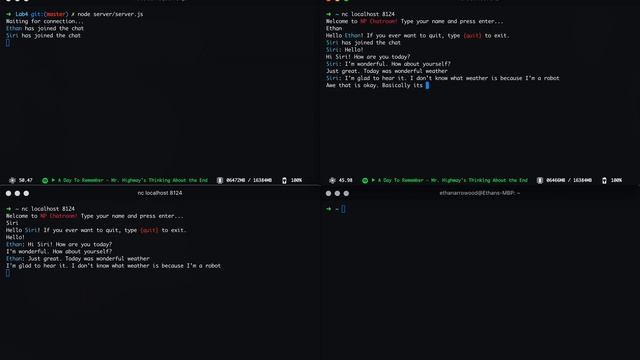Click the memory chip icon beside 06472MB

coord(220,180)
